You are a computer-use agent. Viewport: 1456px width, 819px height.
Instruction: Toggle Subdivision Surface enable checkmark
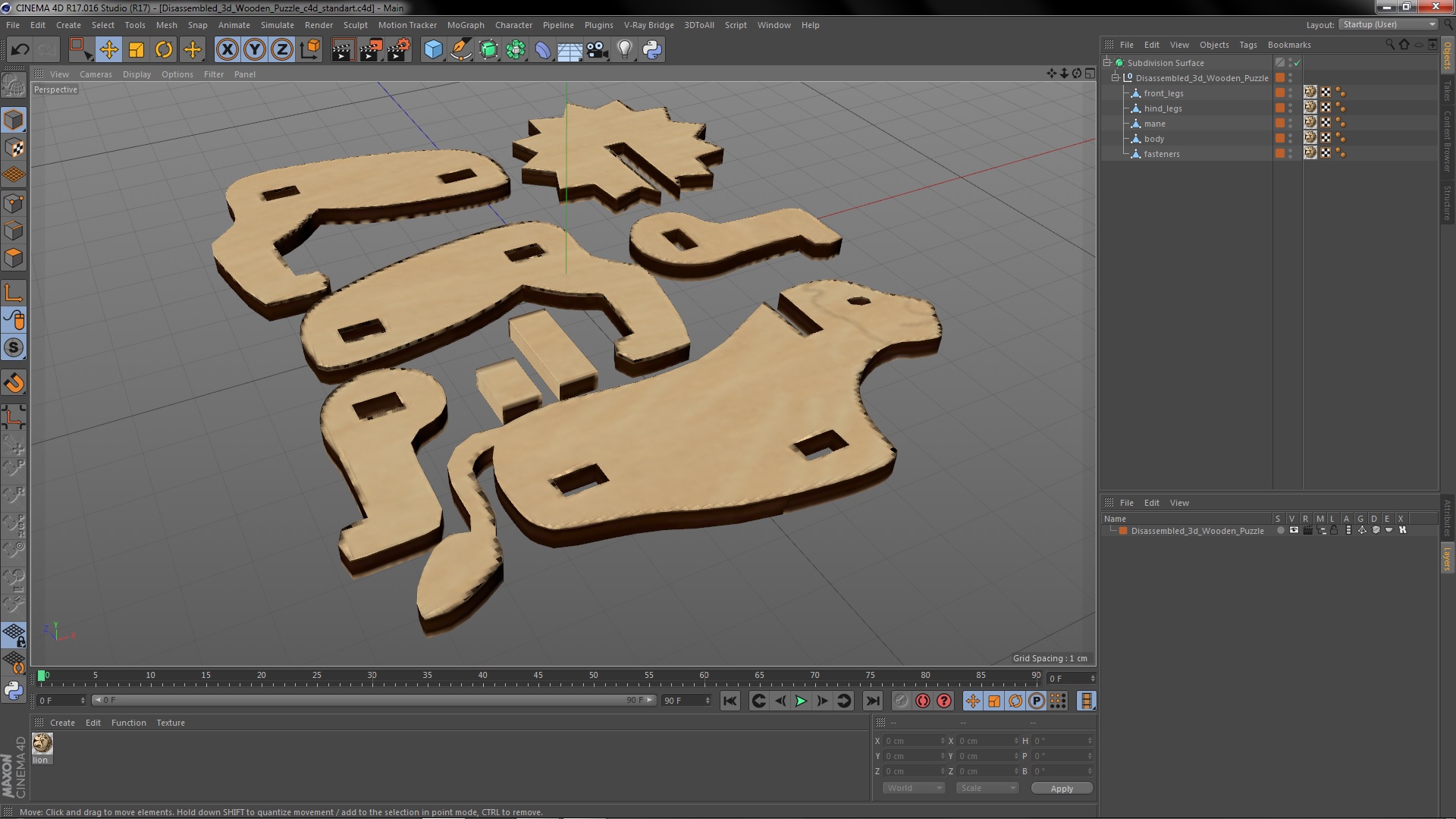click(x=1298, y=63)
